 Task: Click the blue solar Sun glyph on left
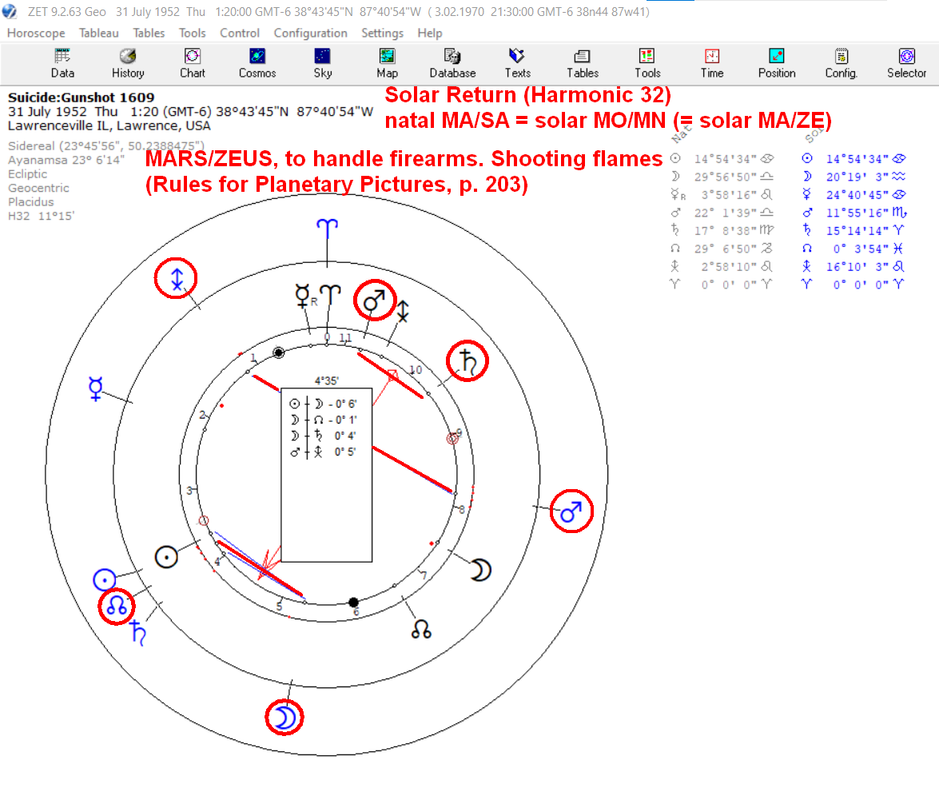105,580
